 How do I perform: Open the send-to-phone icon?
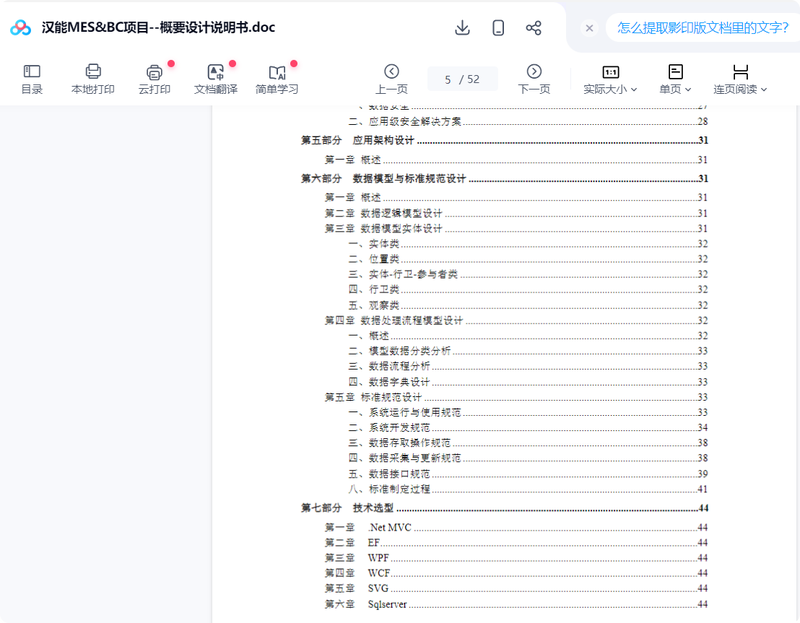pyautogui.click(x=498, y=28)
